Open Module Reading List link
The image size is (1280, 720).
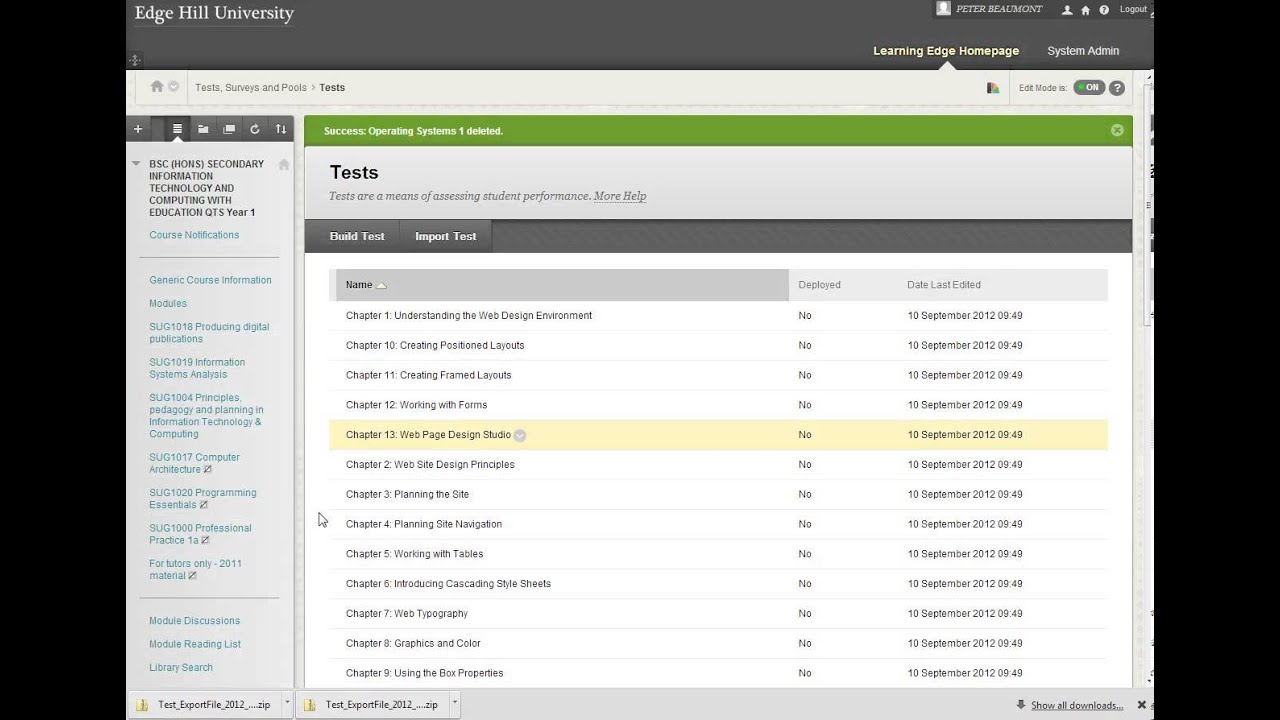coord(195,644)
